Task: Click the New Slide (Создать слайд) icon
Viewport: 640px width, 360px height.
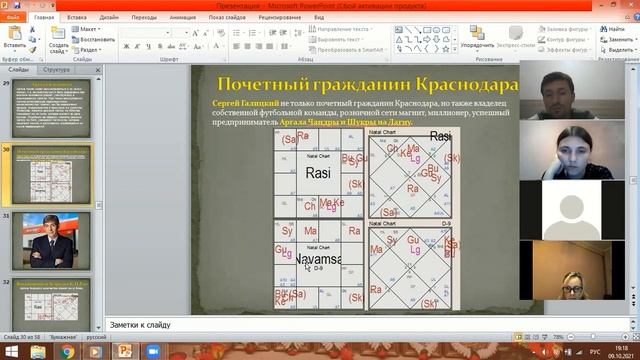Action: point(58,33)
